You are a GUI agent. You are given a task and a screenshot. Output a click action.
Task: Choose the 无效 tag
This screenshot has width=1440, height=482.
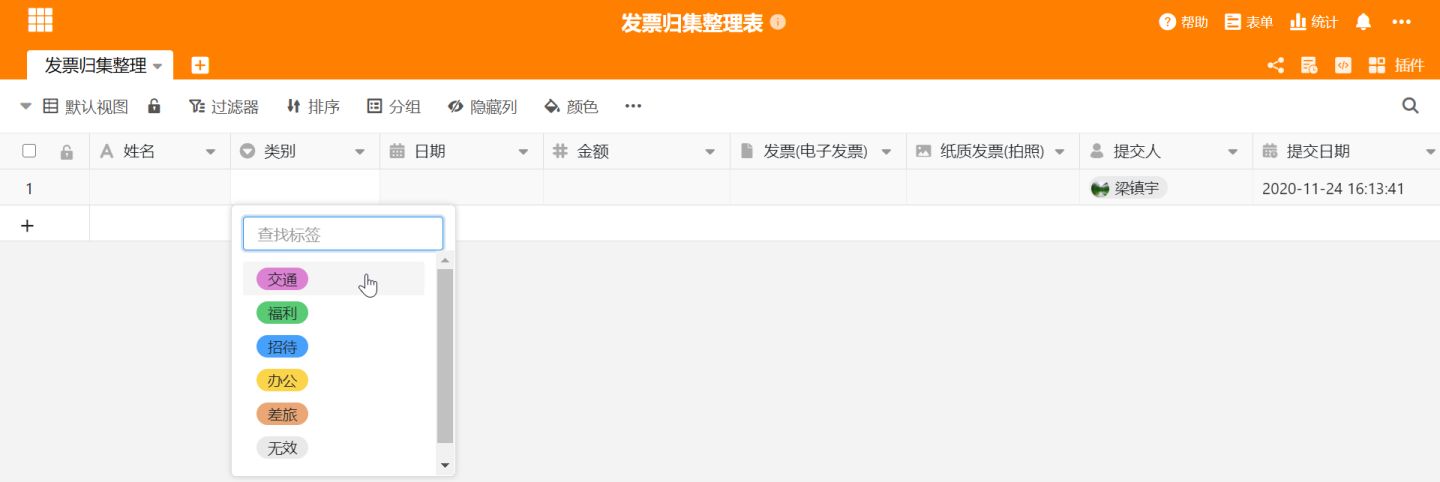[x=282, y=448]
